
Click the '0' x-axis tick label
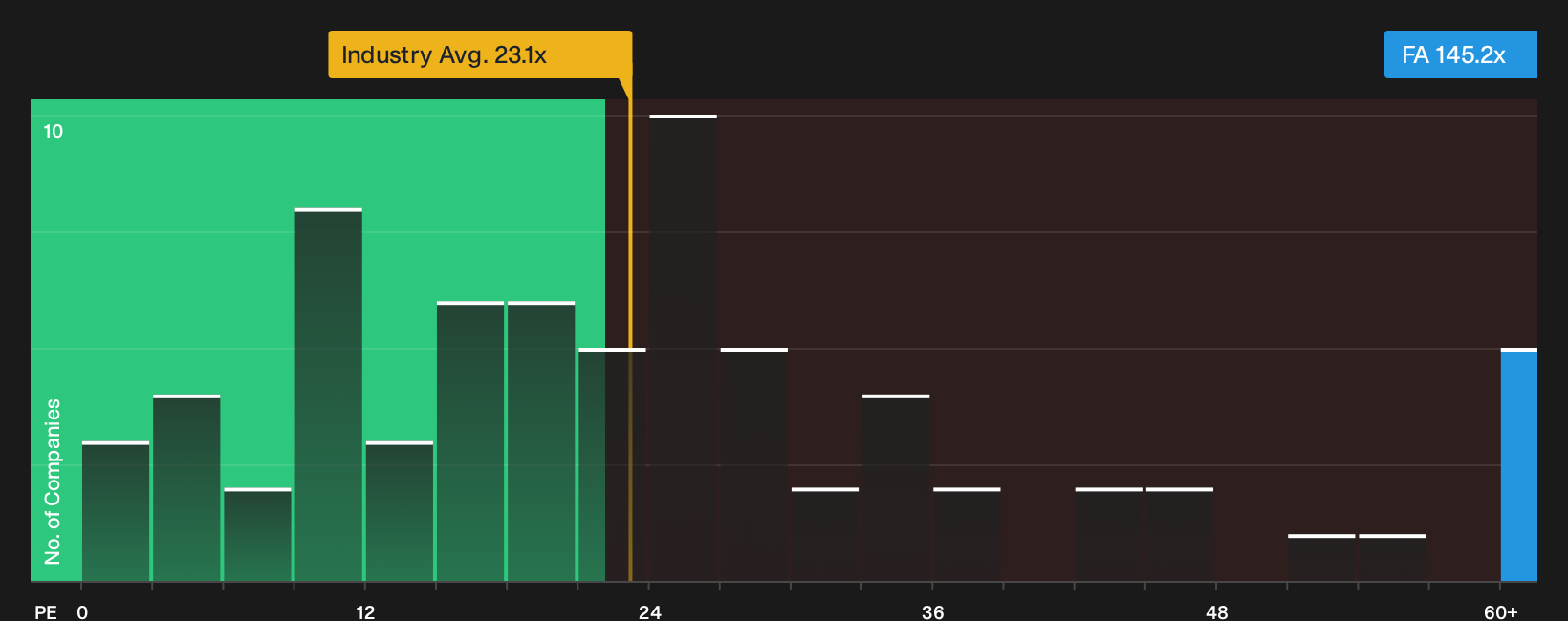click(x=82, y=611)
